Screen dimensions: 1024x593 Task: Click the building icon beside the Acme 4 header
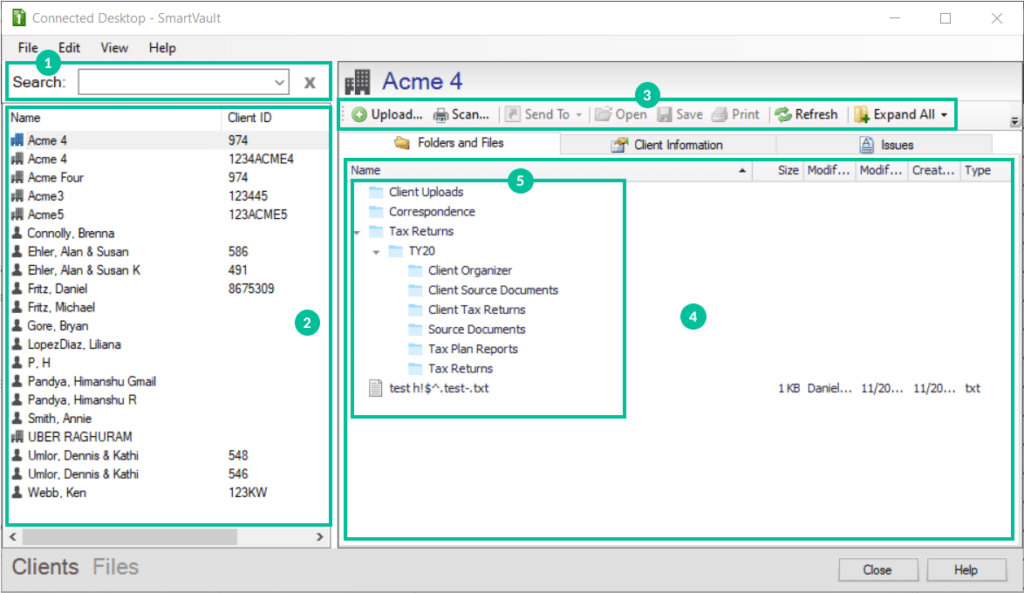[x=357, y=80]
